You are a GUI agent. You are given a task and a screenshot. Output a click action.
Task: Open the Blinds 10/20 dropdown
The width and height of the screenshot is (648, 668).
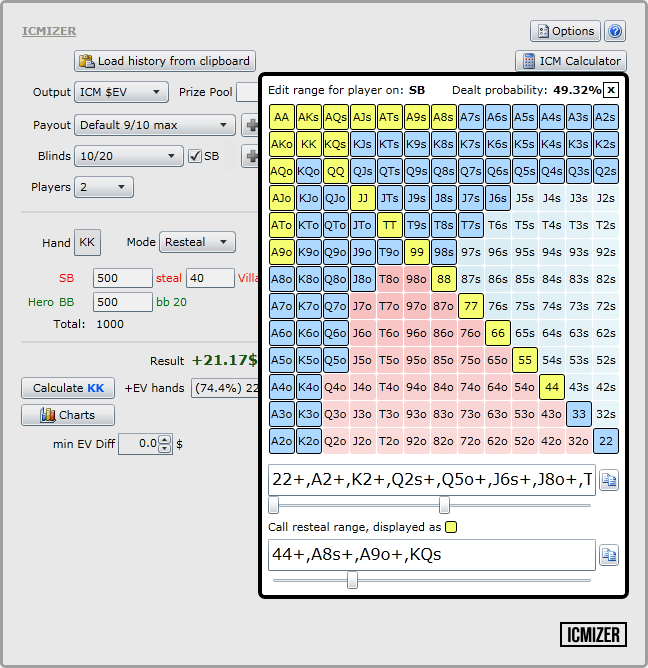point(129,156)
